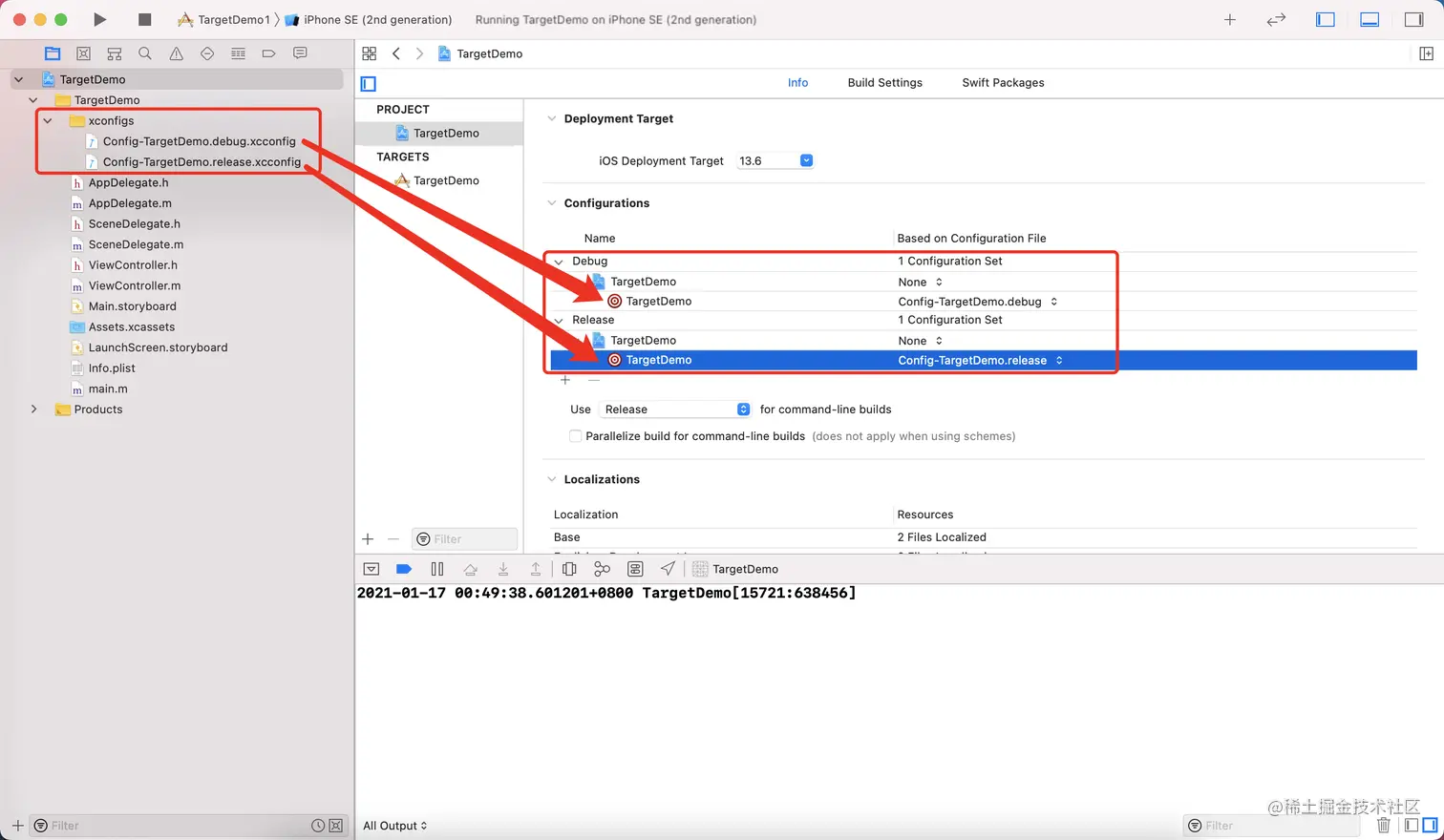Switch to the Build Settings tab

885,83
